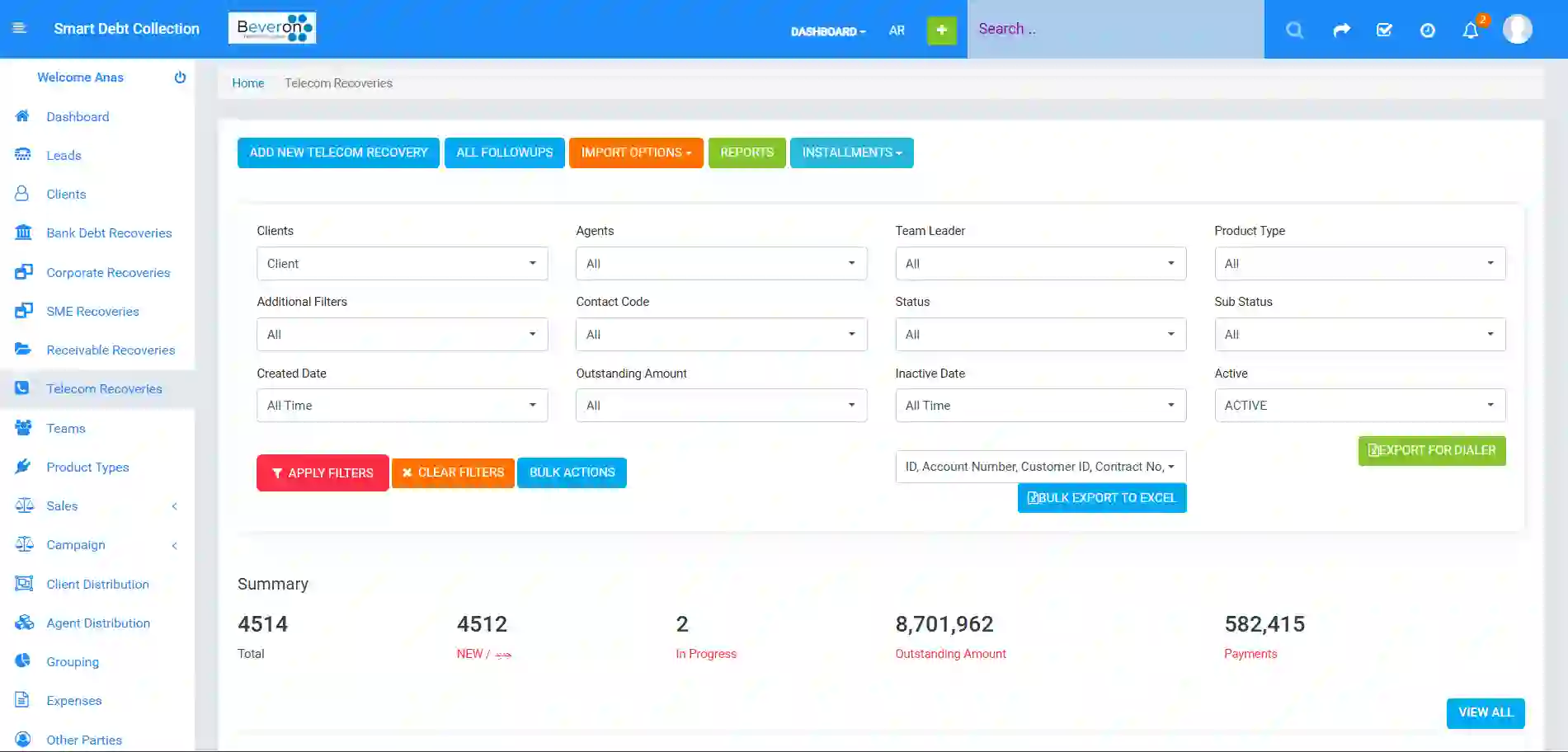Select the Bank Debt Recoveries bank icon

coord(22,233)
